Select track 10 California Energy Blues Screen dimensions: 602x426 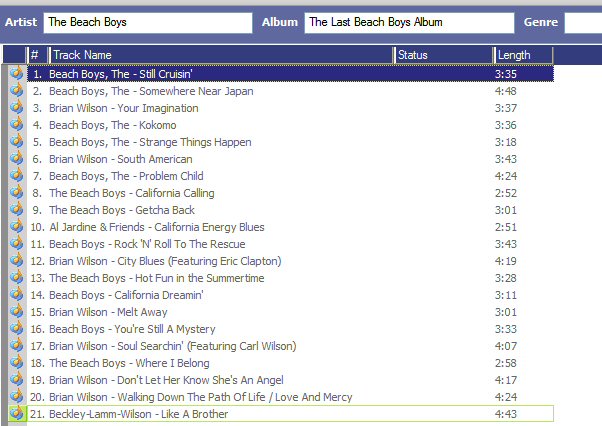[x=290, y=227]
